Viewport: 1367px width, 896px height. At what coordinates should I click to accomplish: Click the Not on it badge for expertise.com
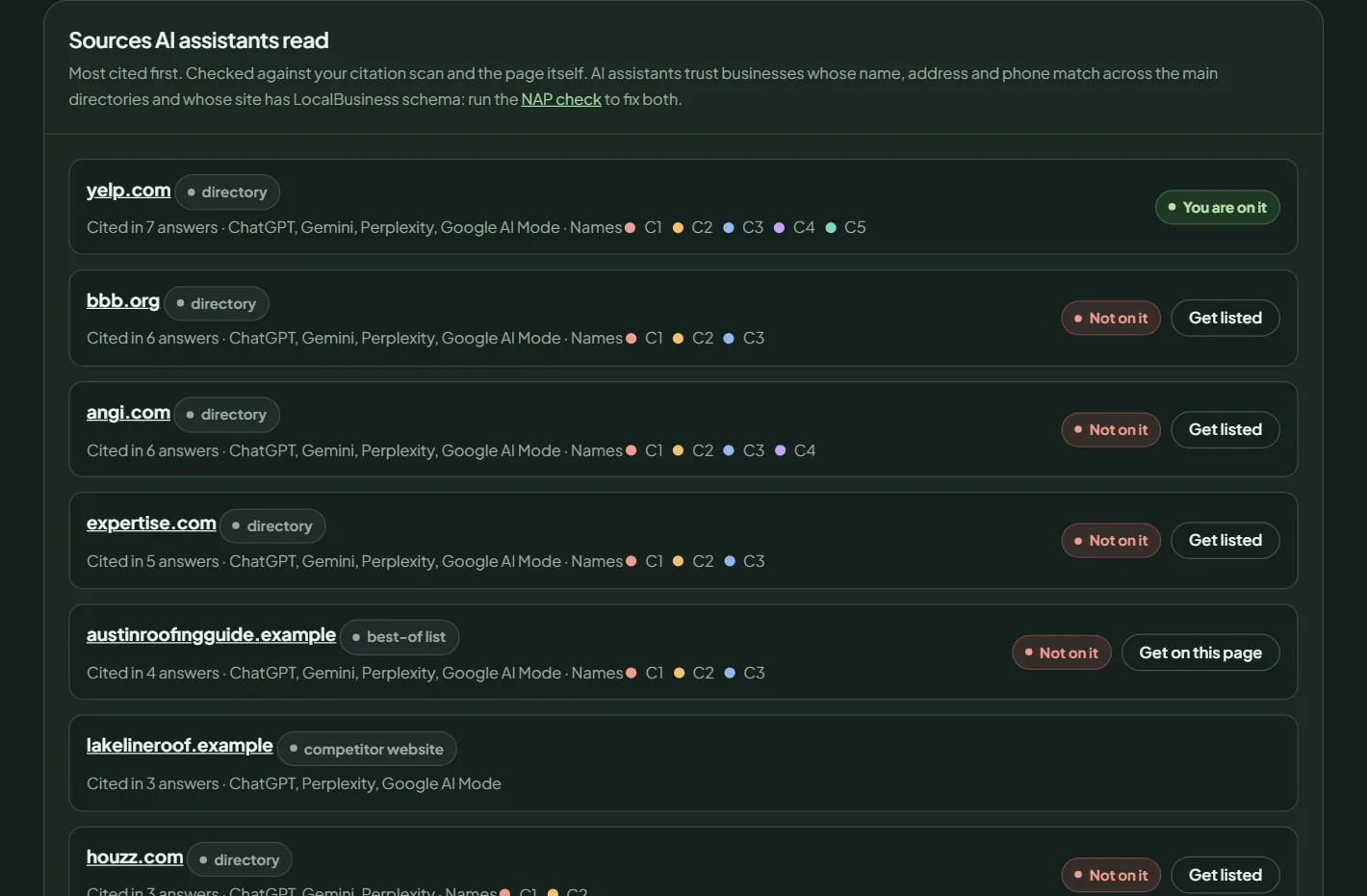(x=1111, y=541)
